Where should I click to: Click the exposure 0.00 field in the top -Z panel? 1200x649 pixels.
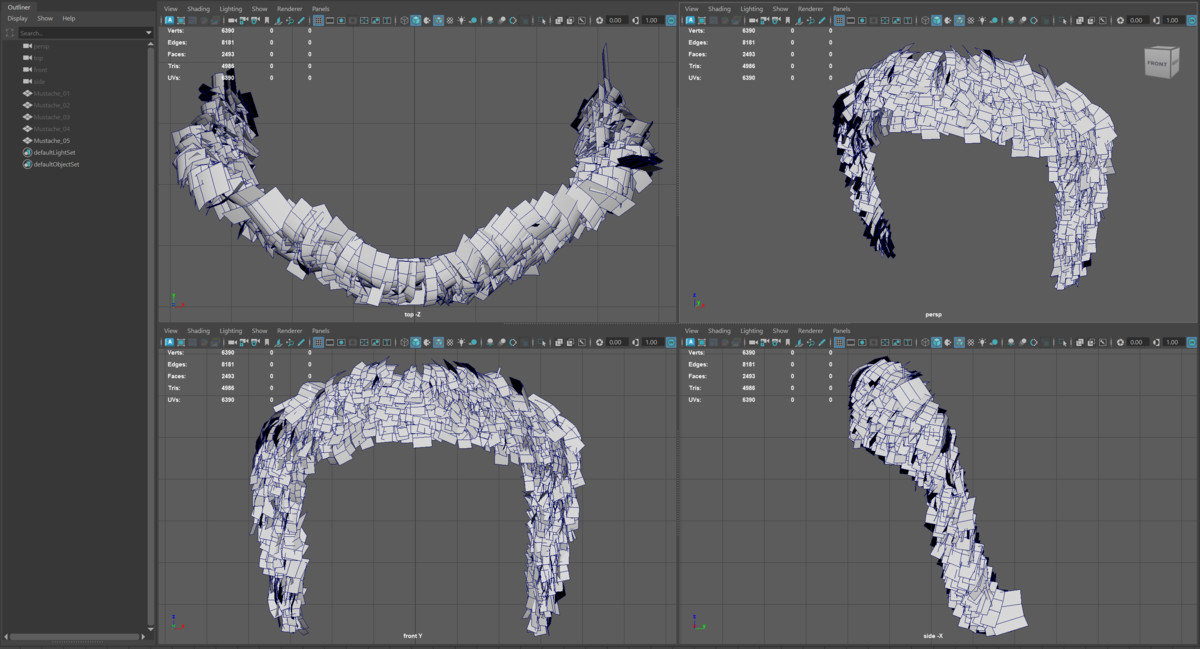[x=615, y=20]
